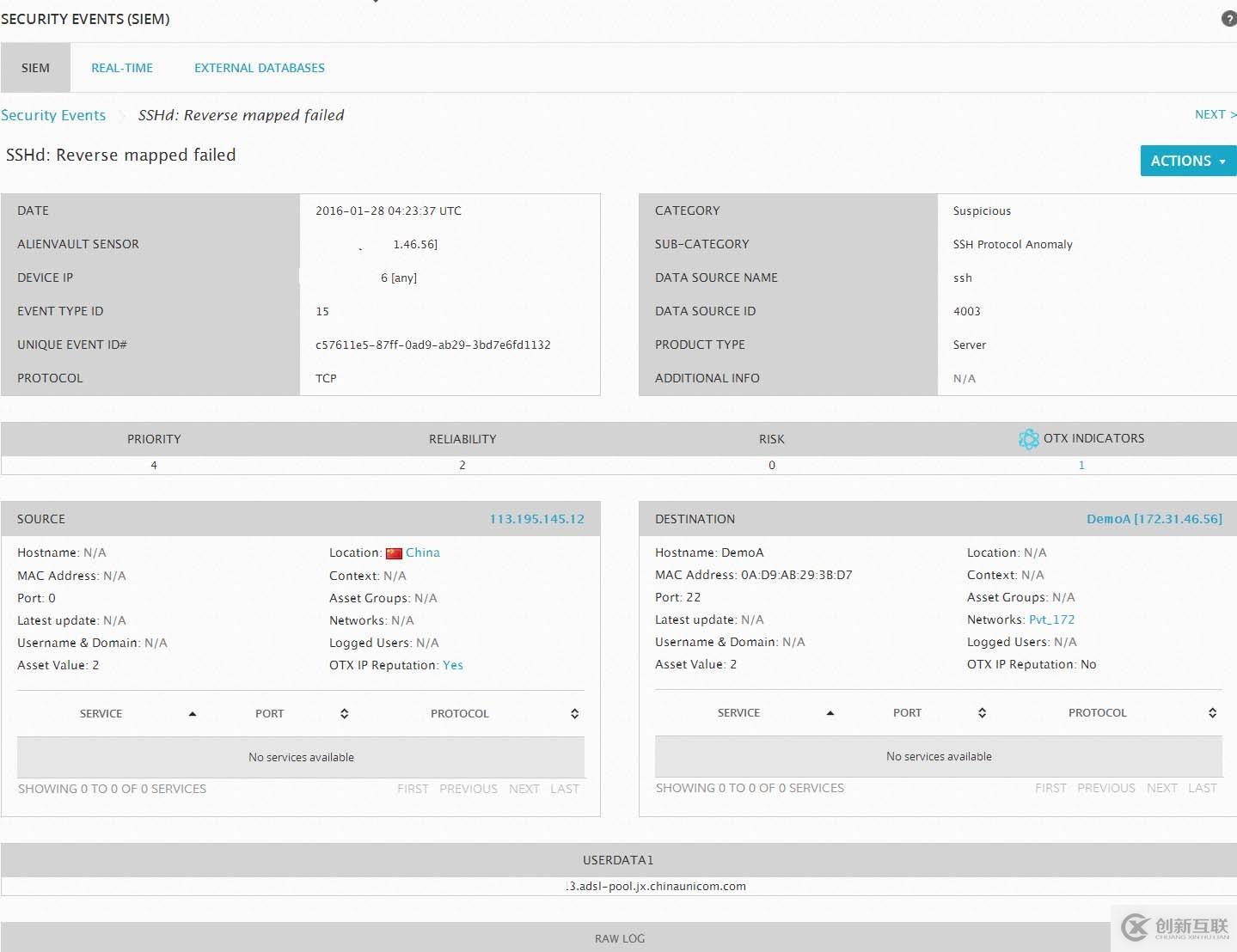Image resolution: width=1237 pixels, height=952 pixels.
Task: Open the help question mark icon
Action: (1228, 19)
